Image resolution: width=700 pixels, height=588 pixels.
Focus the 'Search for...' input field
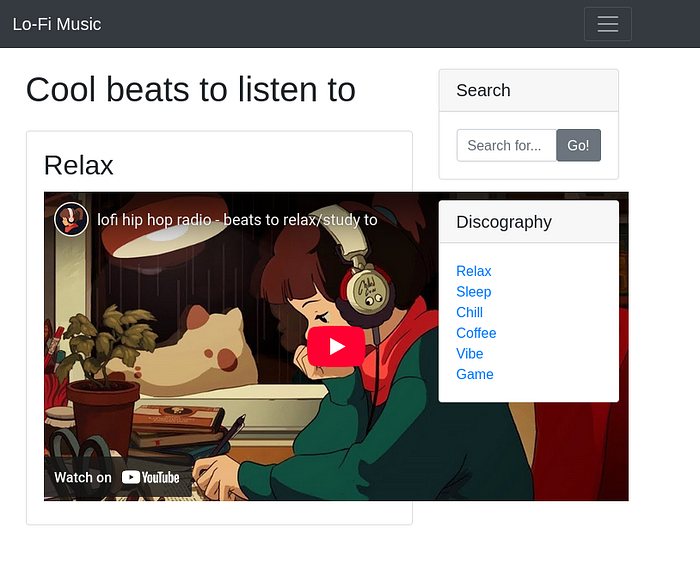pyautogui.click(x=506, y=146)
